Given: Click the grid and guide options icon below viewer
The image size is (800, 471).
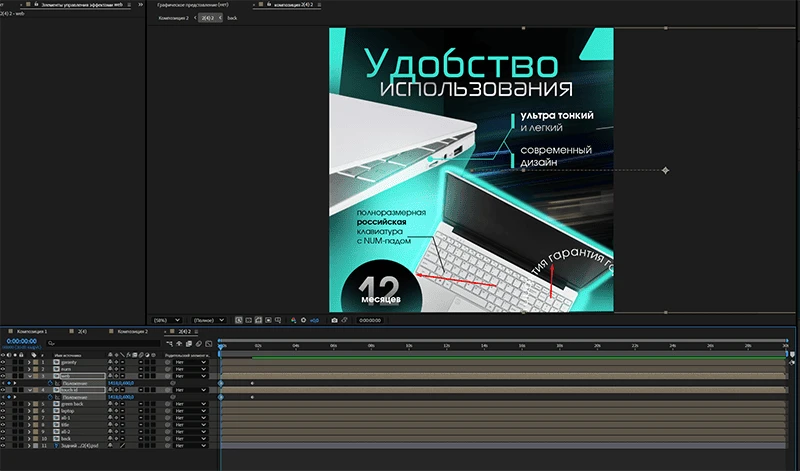Looking at the screenshot, I should pyautogui.click(x=268, y=320).
